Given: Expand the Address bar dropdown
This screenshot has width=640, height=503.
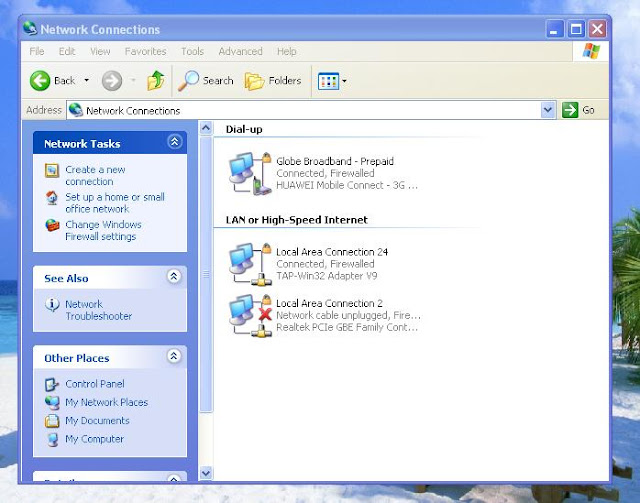Looking at the screenshot, I should (x=548, y=110).
